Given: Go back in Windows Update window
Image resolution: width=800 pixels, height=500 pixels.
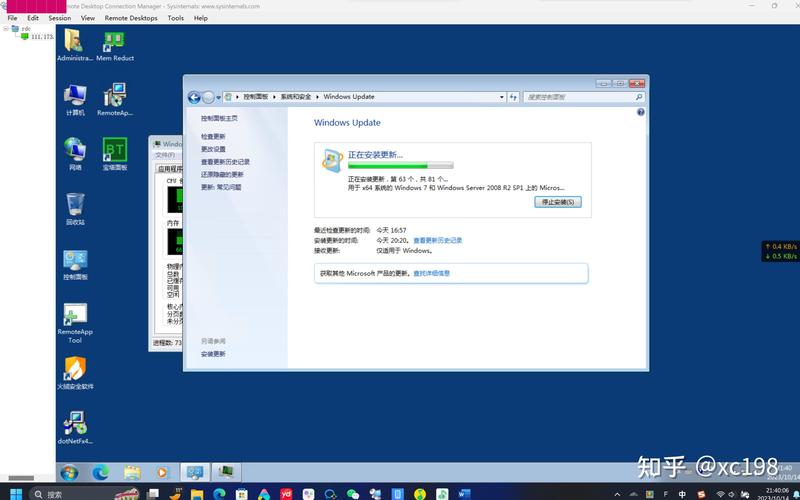Looking at the screenshot, I should 194,97.
